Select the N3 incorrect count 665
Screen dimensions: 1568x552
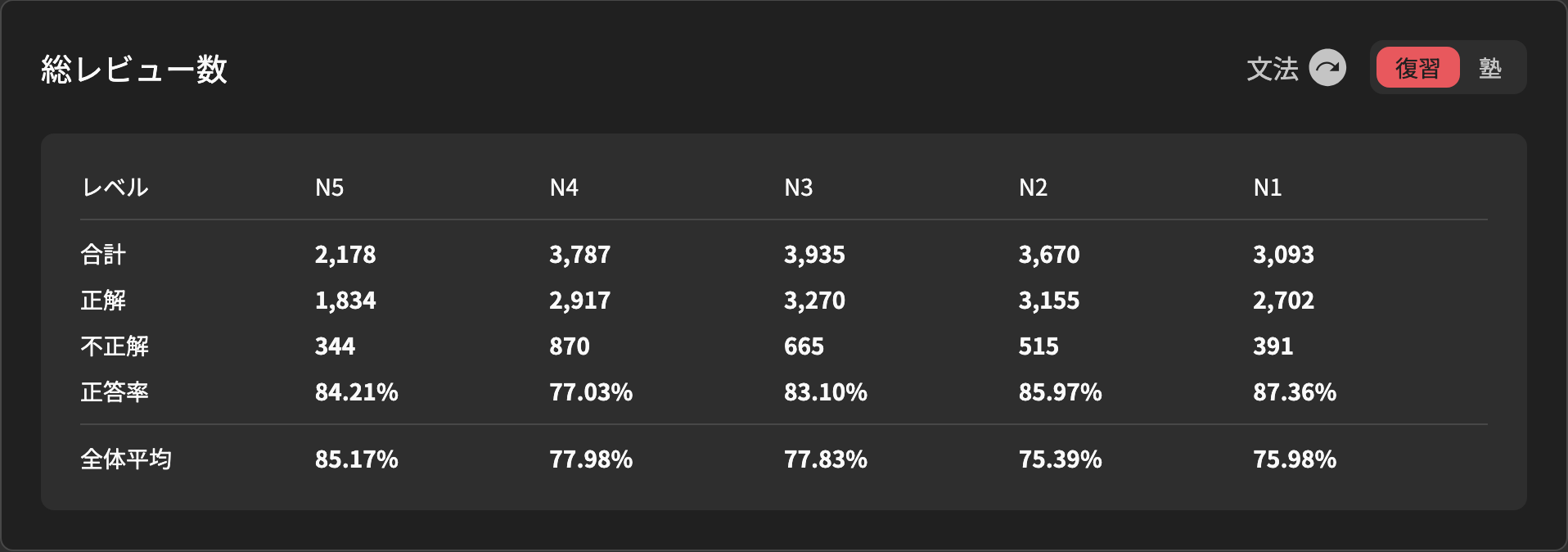click(x=804, y=346)
